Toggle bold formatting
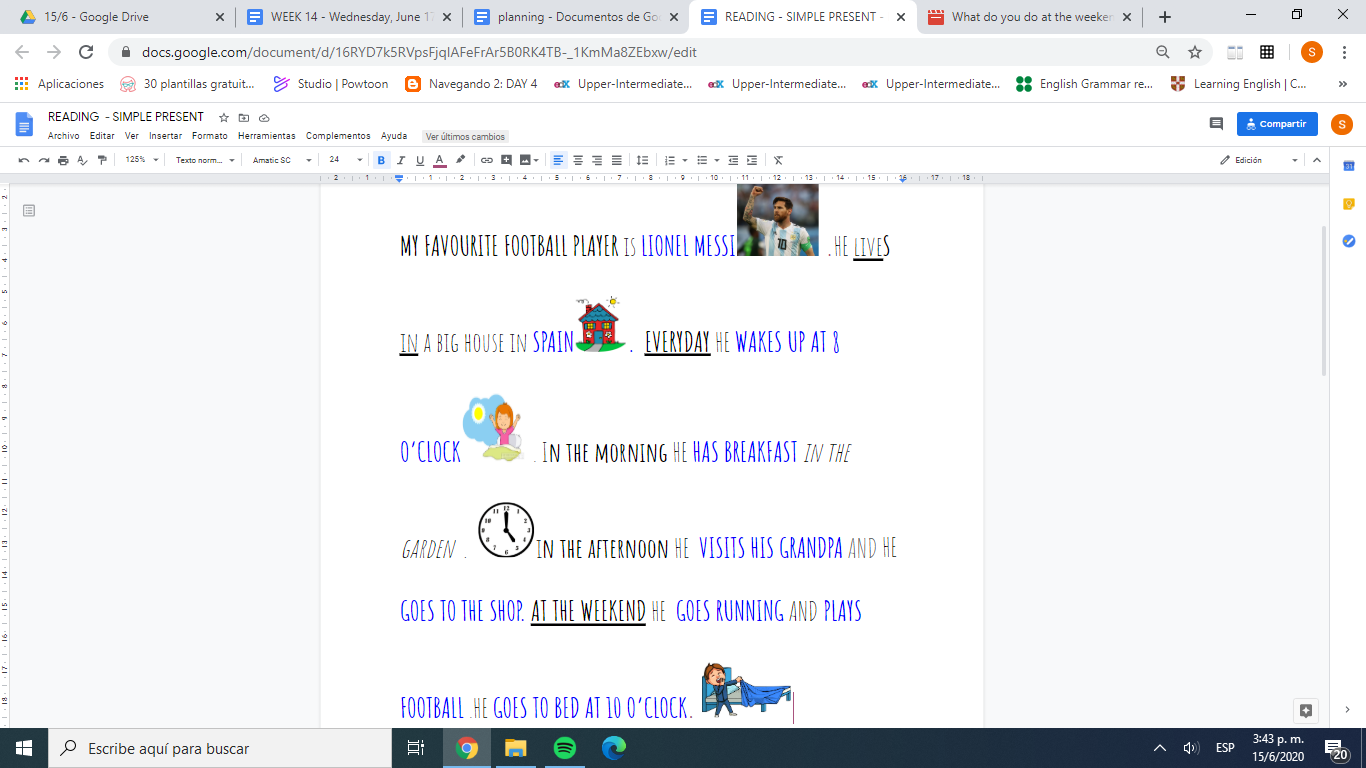1366x768 pixels. pyautogui.click(x=381, y=160)
